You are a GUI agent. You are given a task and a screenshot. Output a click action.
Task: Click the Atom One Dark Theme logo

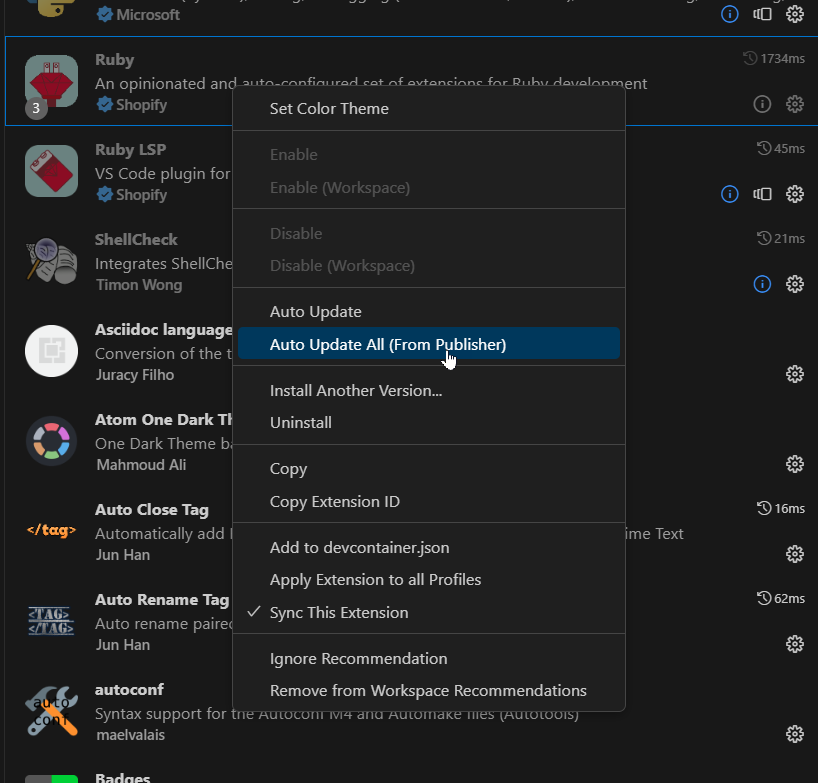click(51, 441)
